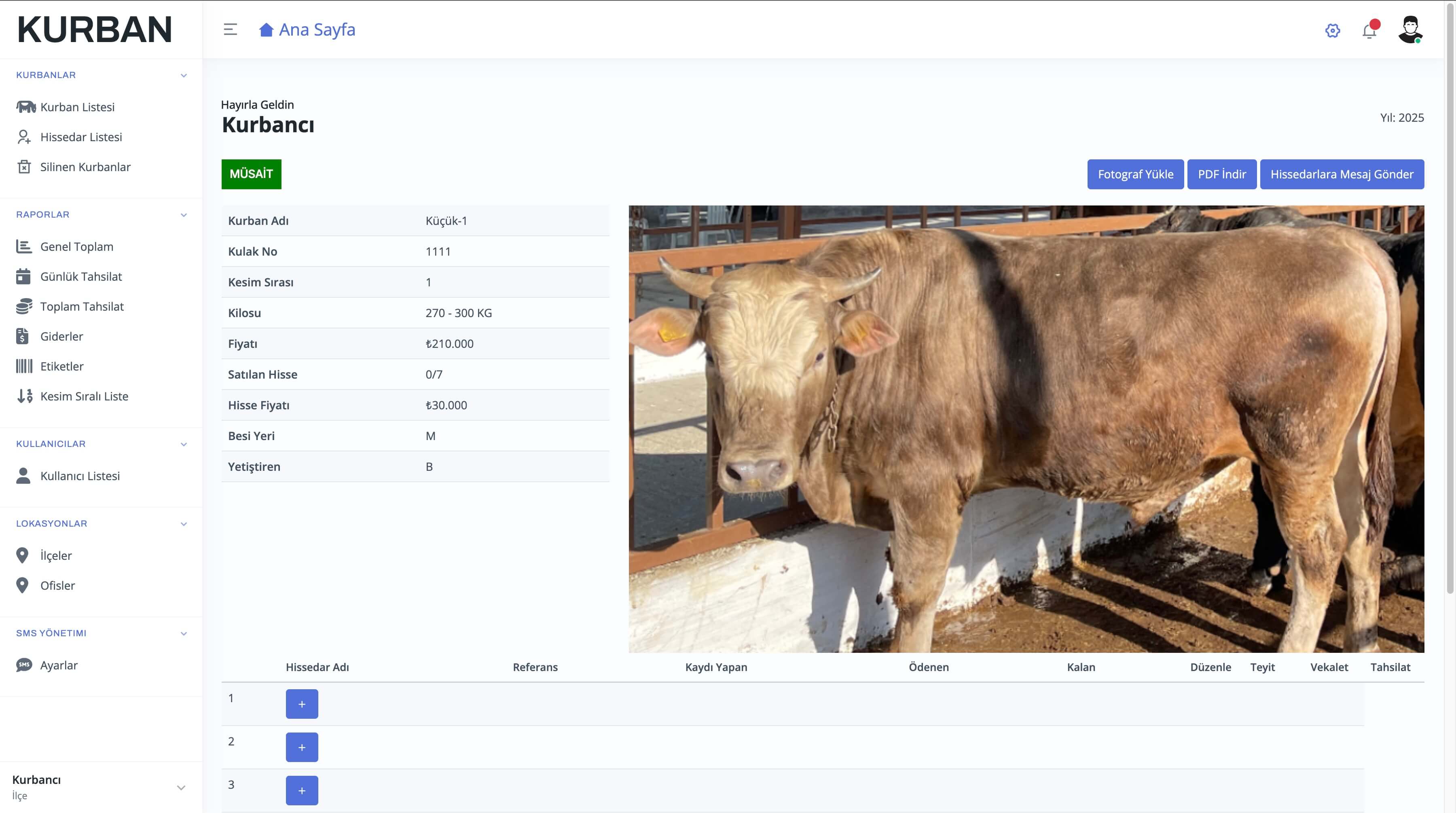Click the cattle photo thumbnail
Image resolution: width=1456 pixels, height=813 pixels.
pyautogui.click(x=1026, y=429)
